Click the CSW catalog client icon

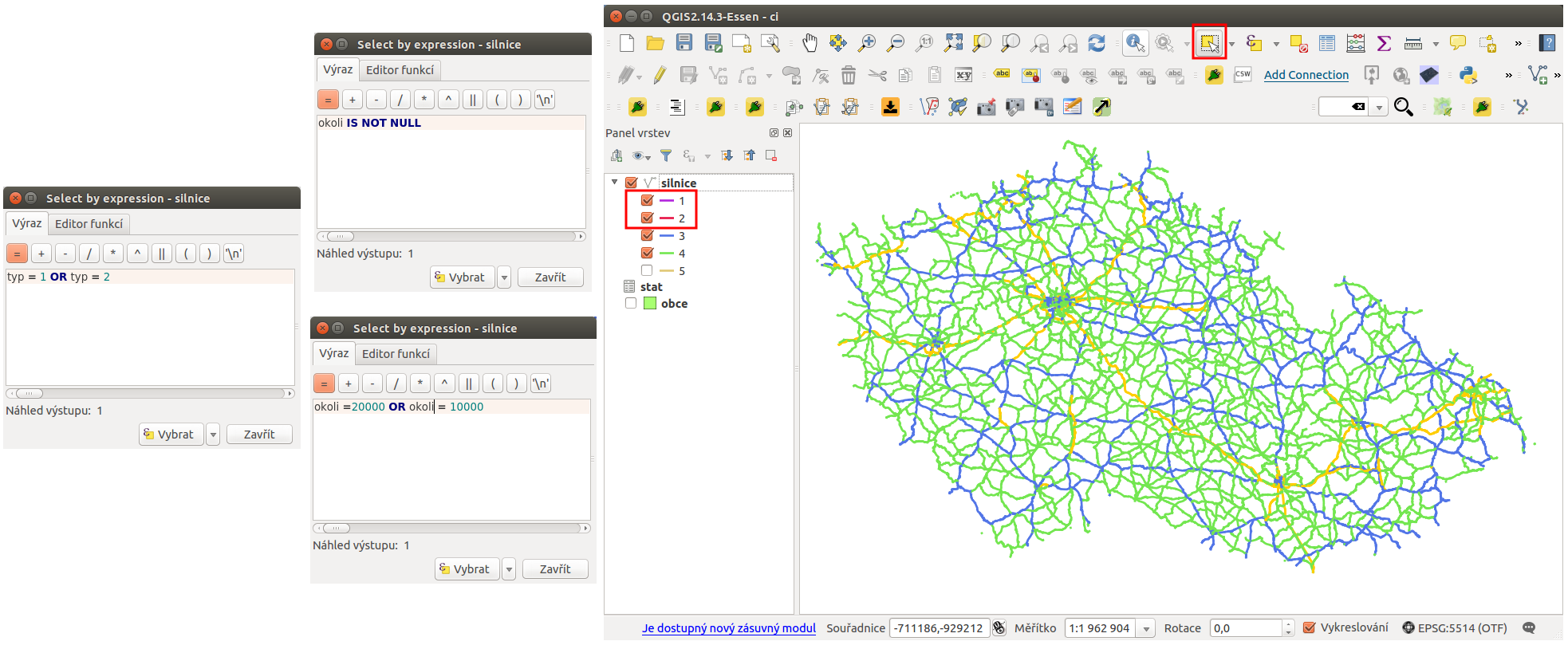point(1243,75)
